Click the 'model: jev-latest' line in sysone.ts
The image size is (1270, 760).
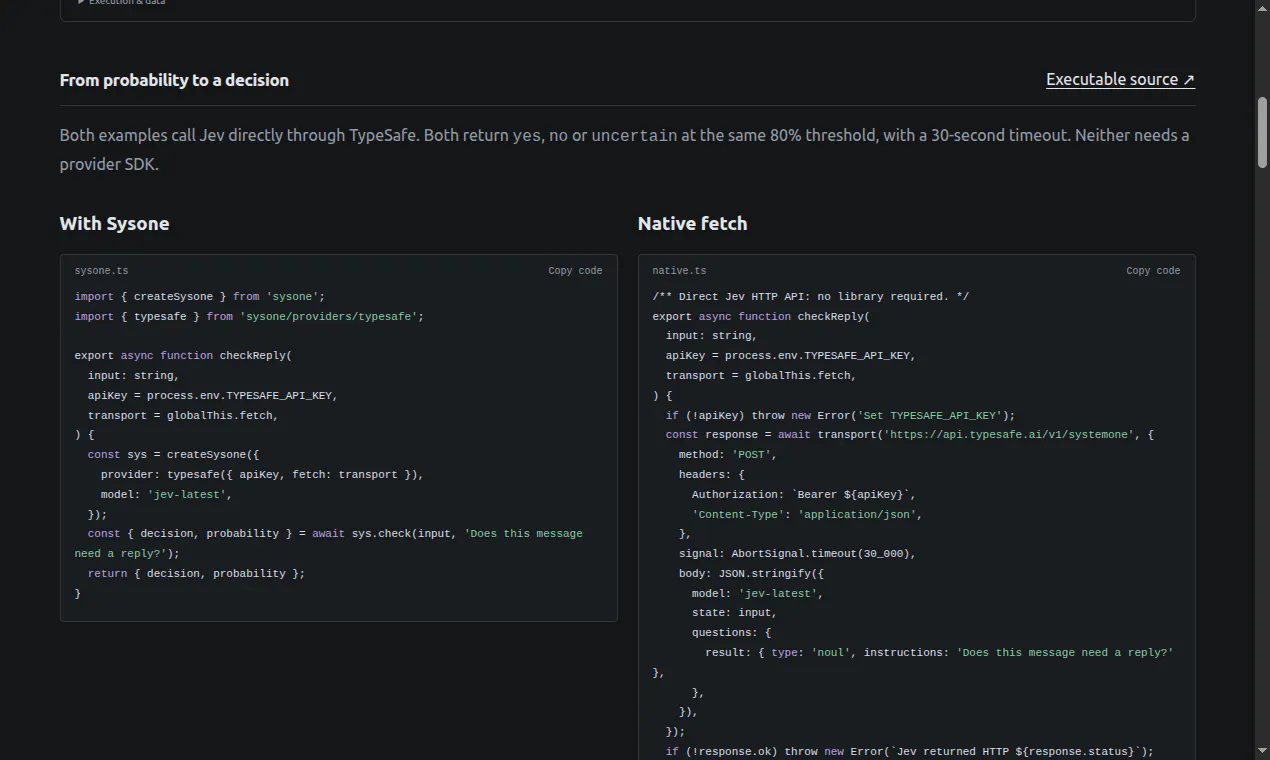point(166,494)
